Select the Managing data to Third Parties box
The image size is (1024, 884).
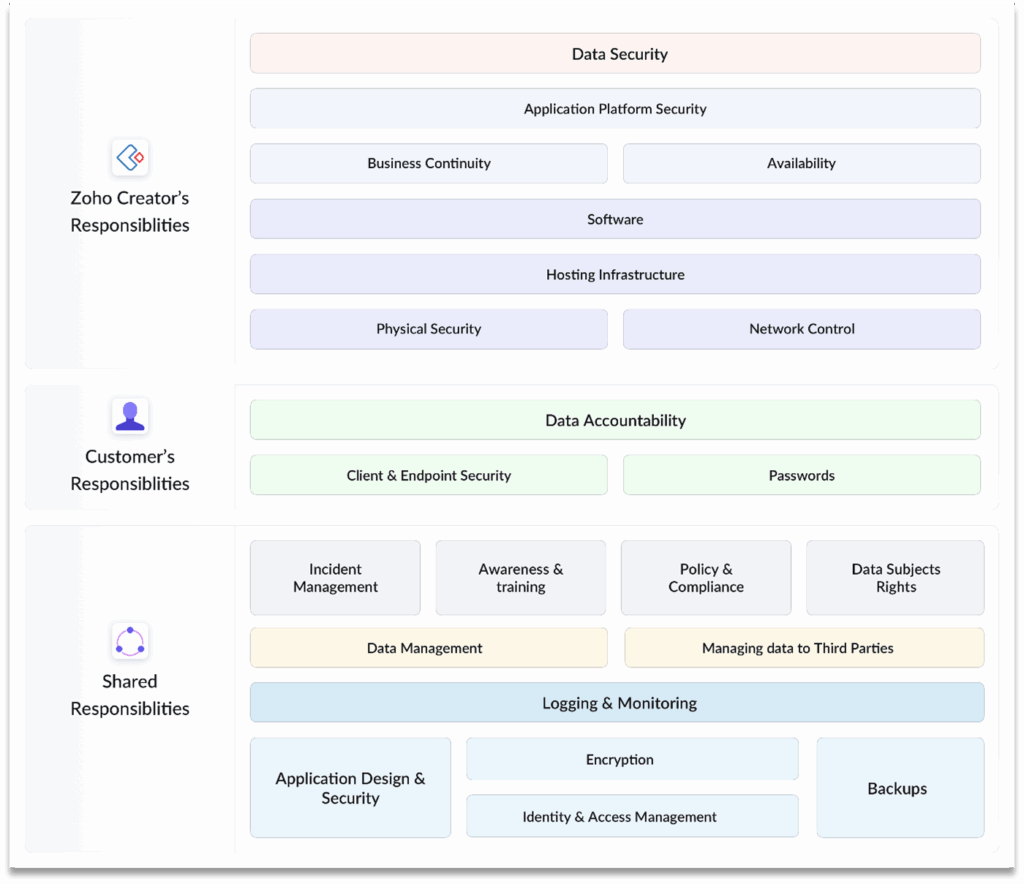click(804, 648)
